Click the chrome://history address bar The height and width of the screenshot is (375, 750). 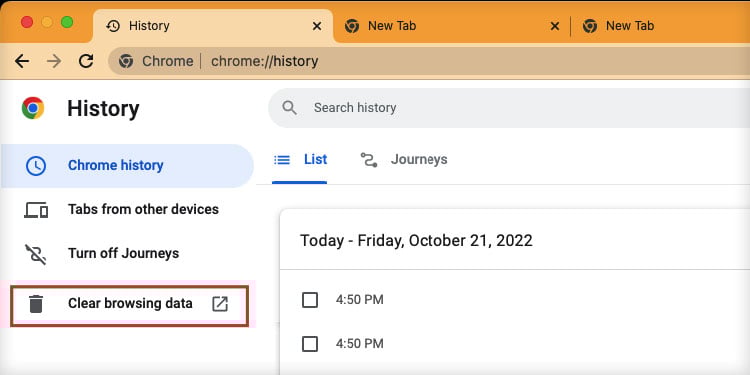click(429, 61)
